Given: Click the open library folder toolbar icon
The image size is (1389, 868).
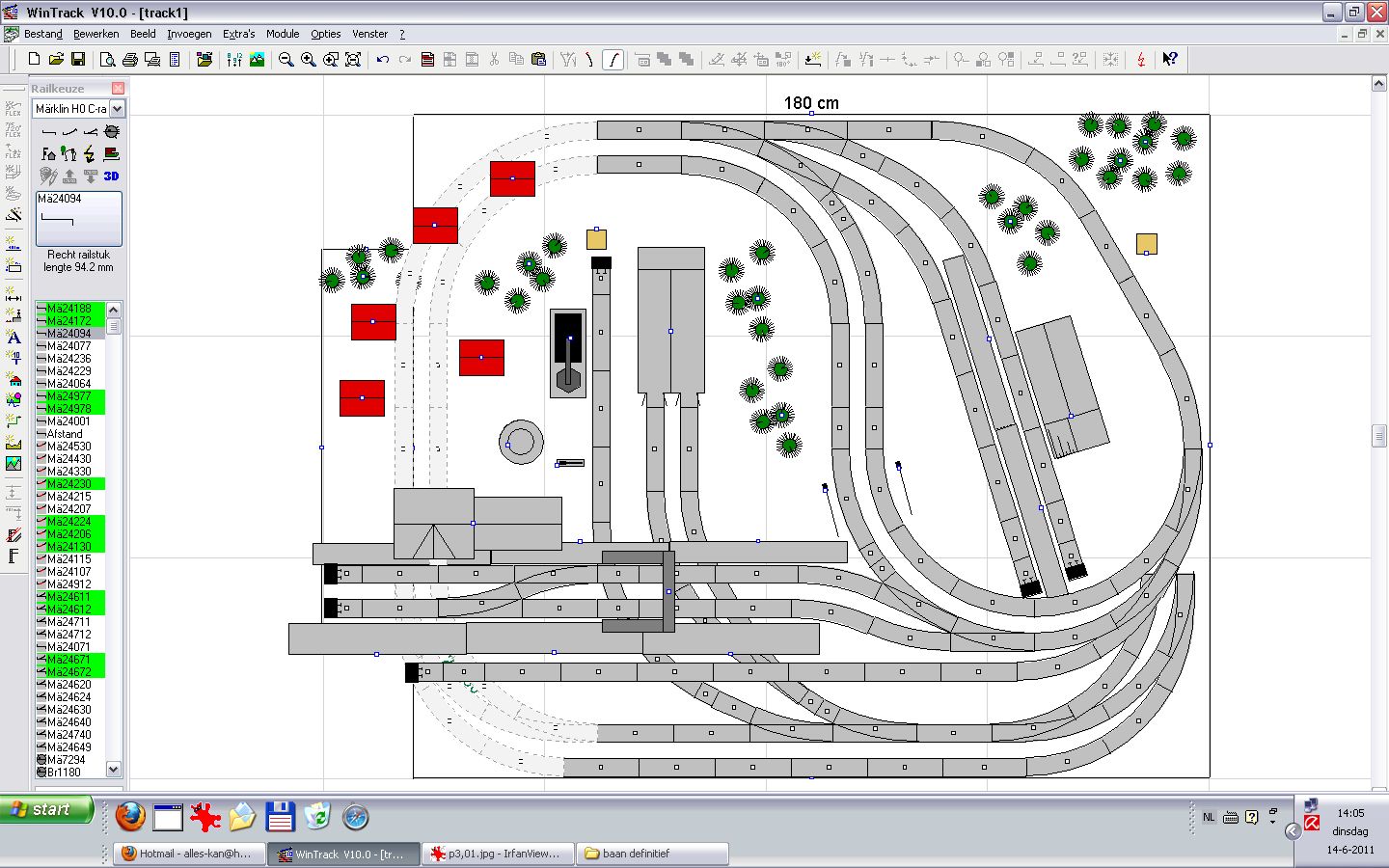Looking at the screenshot, I should click(204, 60).
